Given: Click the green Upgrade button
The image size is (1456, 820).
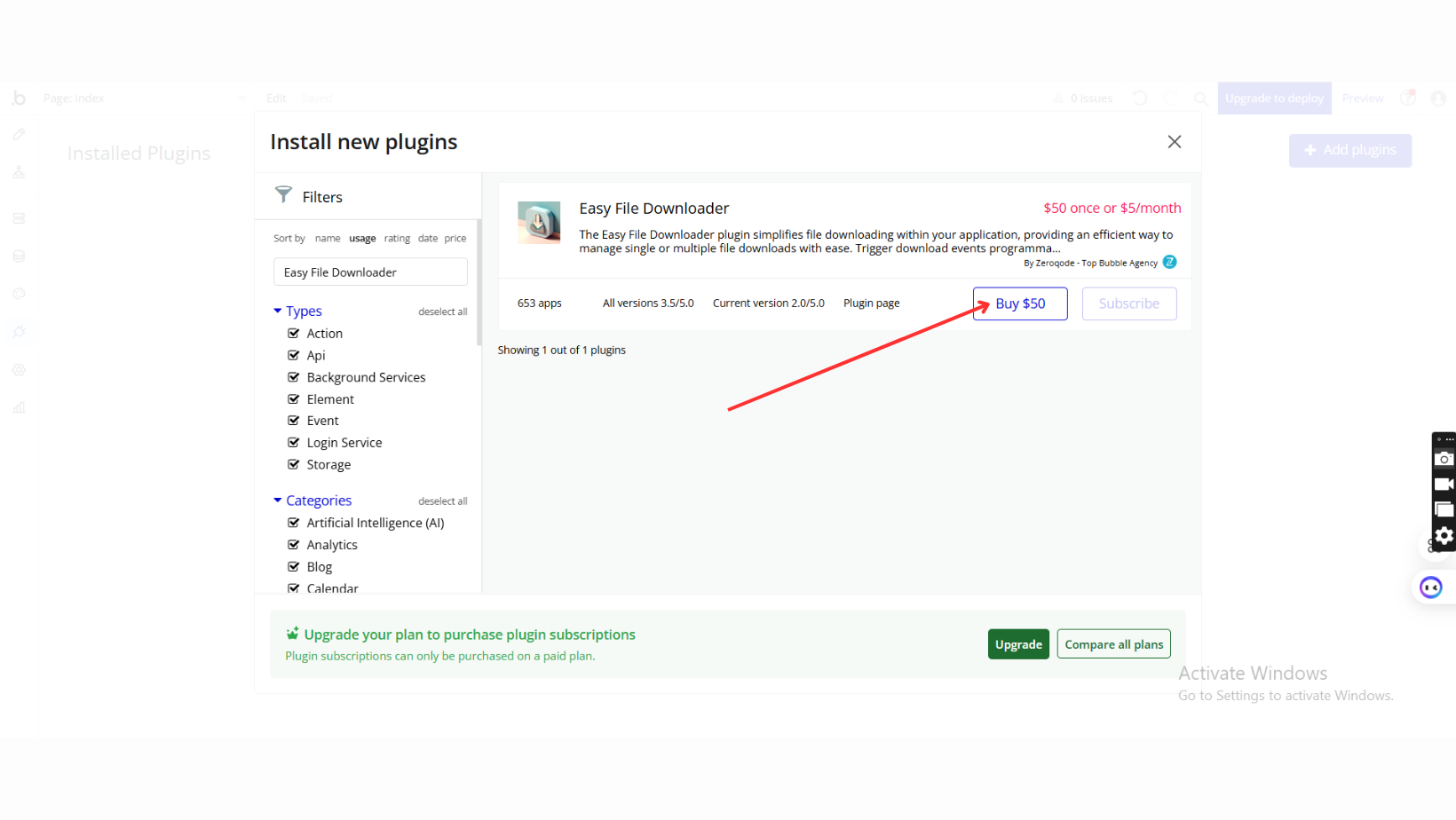Looking at the screenshot, I should [1018, 644].
